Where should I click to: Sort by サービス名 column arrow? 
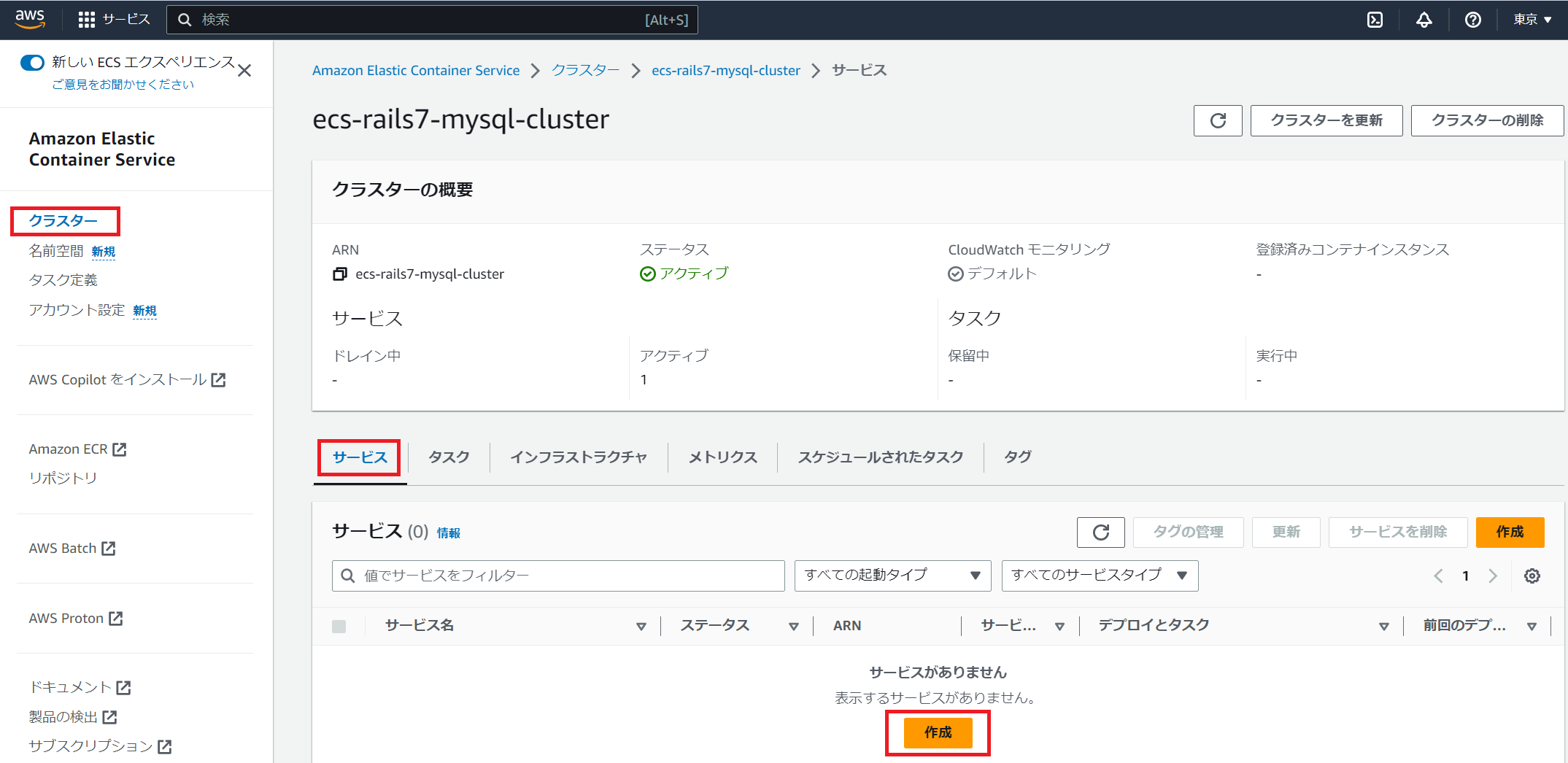pos(641,627)
